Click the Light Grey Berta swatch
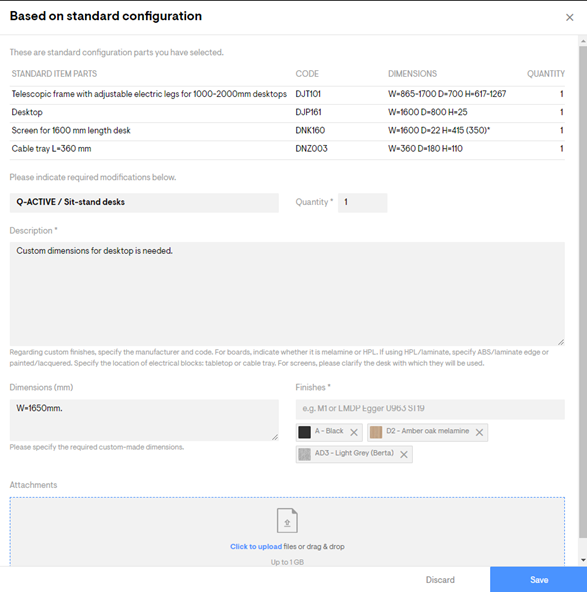This screenshot has width=587, height=592. click(x=304, y=454)
